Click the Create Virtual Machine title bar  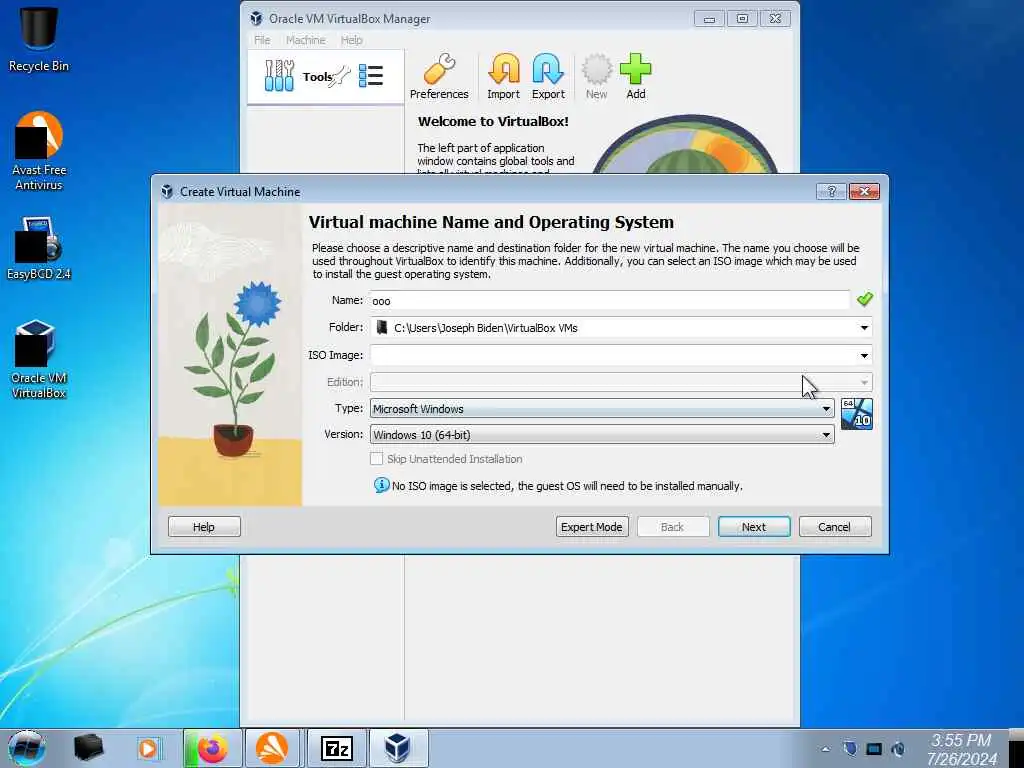coord(483,191)
